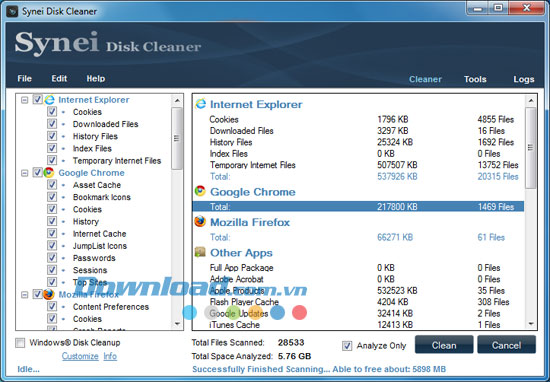Select the Flash Player Cache results row
This screenshot has width=550, height=382.
point(358,302)
